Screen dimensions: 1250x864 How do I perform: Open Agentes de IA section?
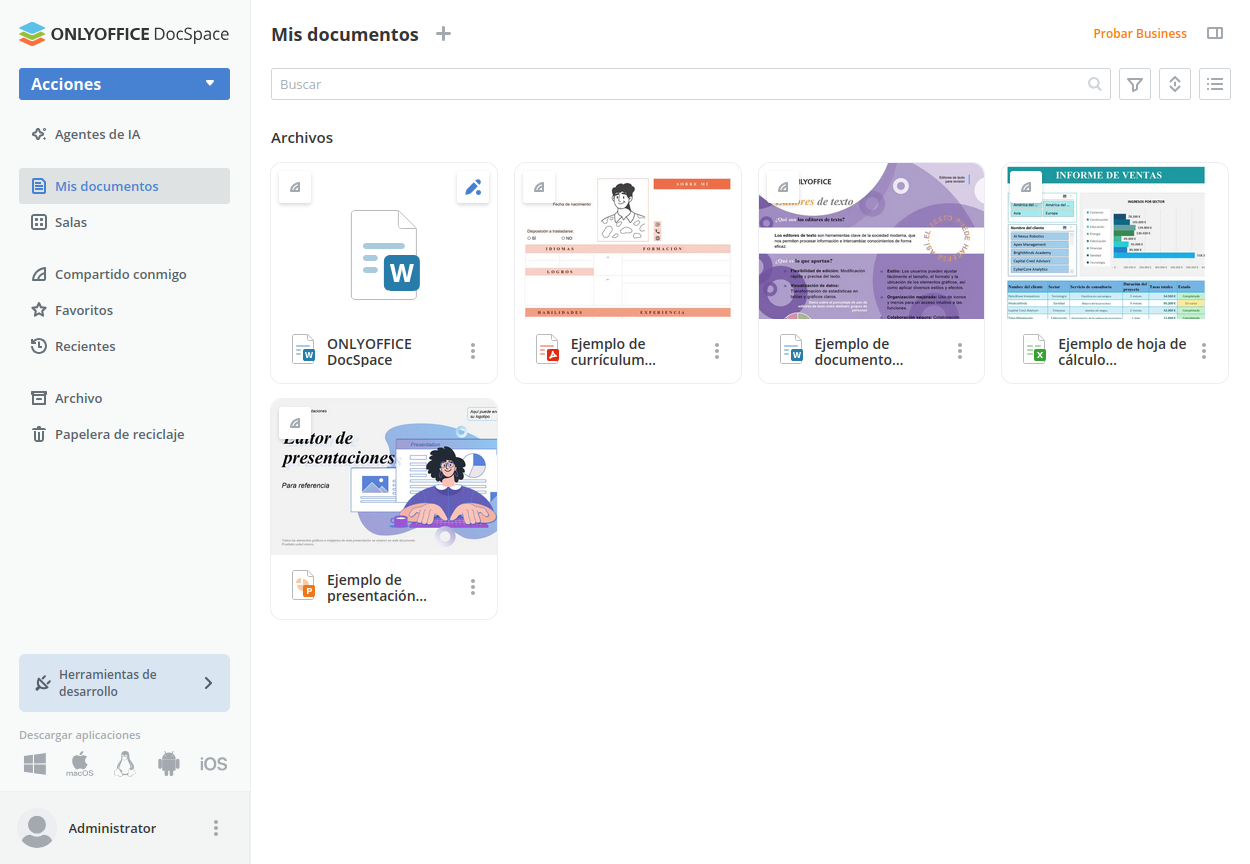(97, 134)
